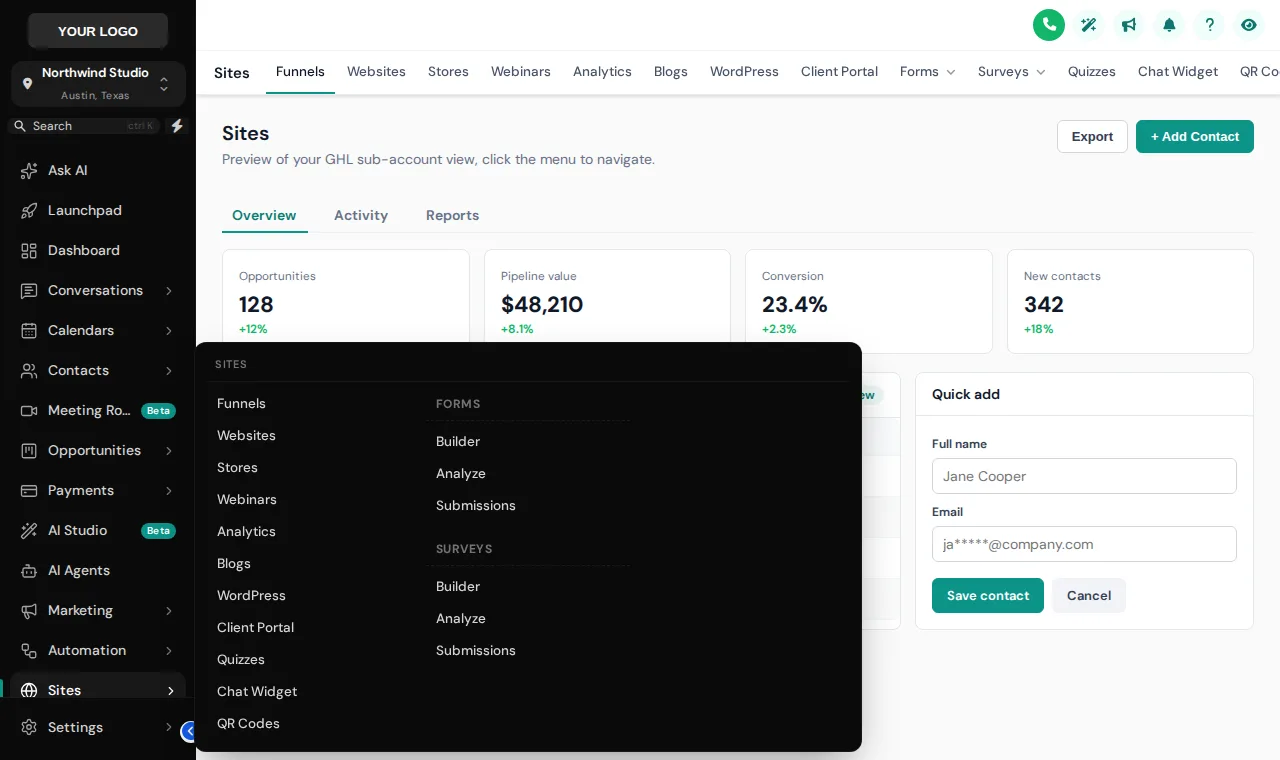
Task: Select Submissions under Surveys in flyout
Action: point(476,650)
